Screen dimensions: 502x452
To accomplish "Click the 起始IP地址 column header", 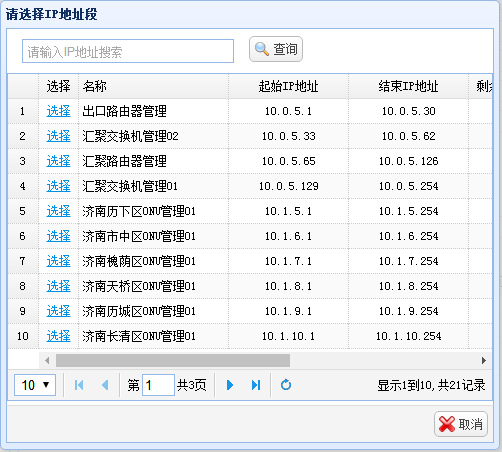I will 288,86.
